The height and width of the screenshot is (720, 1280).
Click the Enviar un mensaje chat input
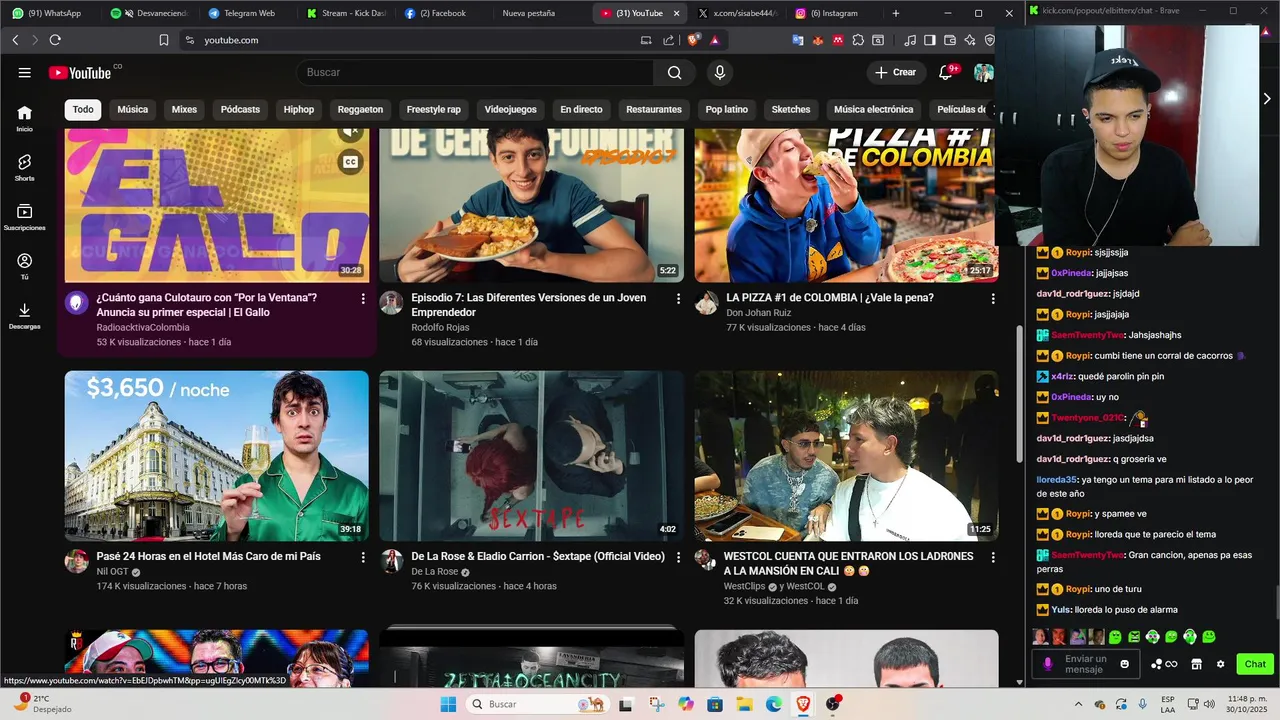pyautogui.click(x=1086, y=664)
